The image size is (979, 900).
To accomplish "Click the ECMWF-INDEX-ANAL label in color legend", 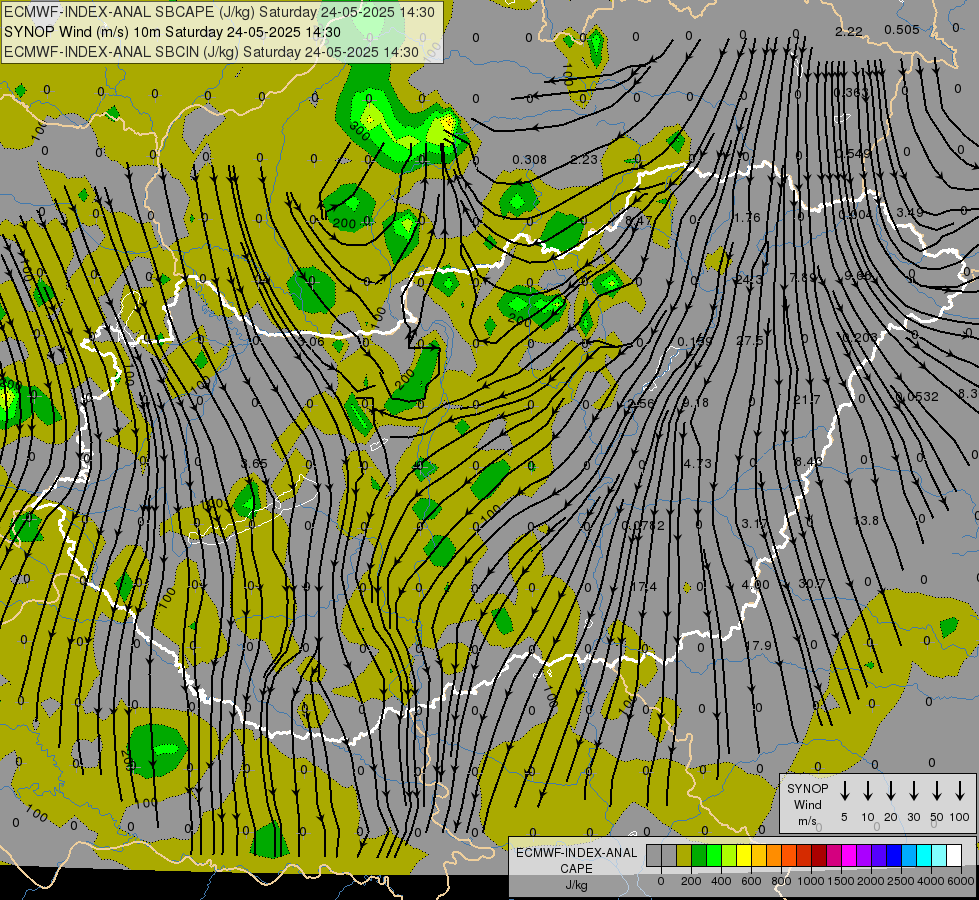I will 577,853.
